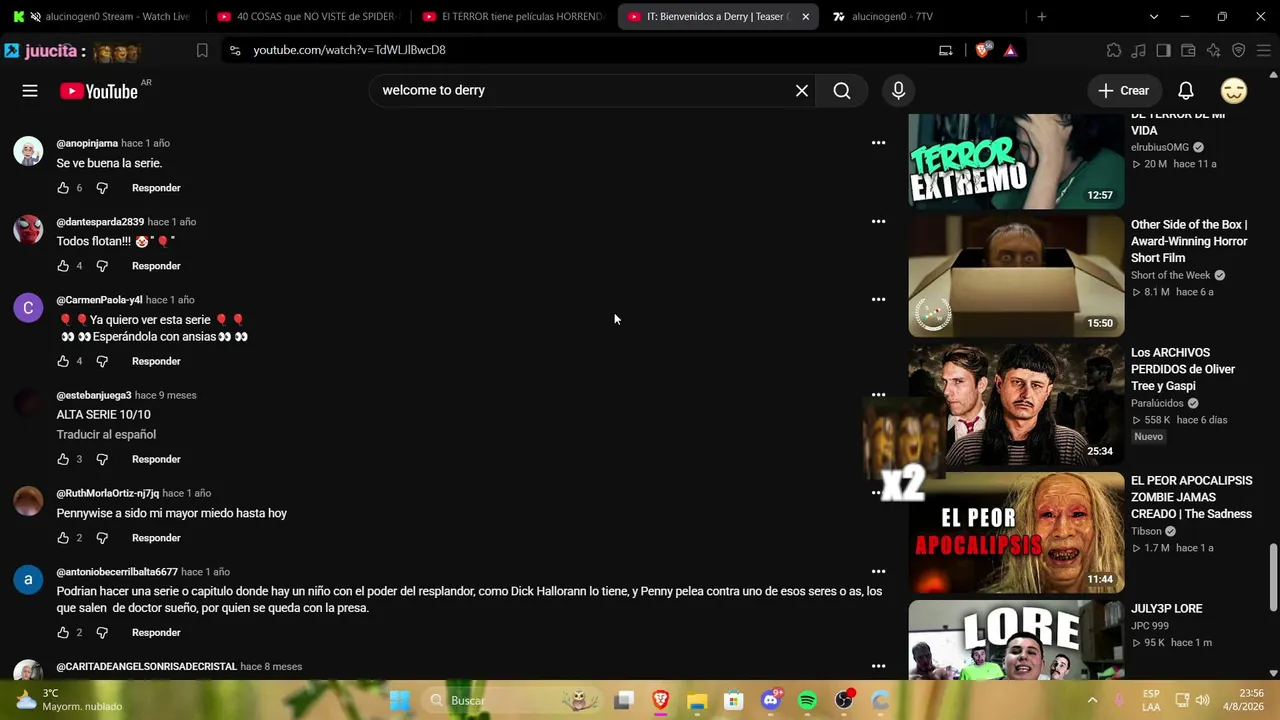Open Brave Shields lion icon
Viewport: 1280px width, 720px height.
[983, 50]
